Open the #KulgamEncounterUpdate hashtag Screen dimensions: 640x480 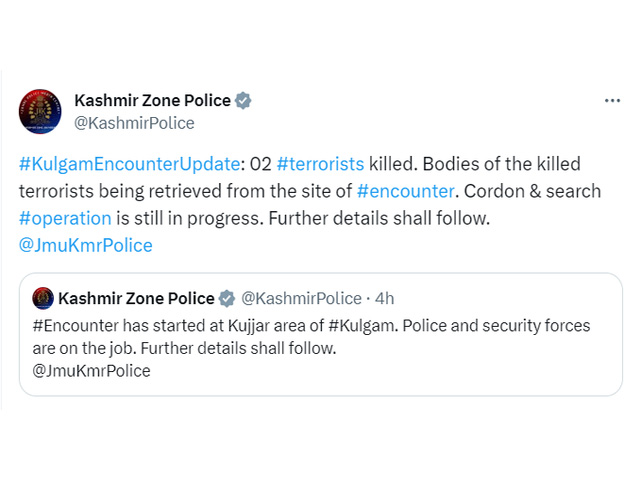(129, 164)
